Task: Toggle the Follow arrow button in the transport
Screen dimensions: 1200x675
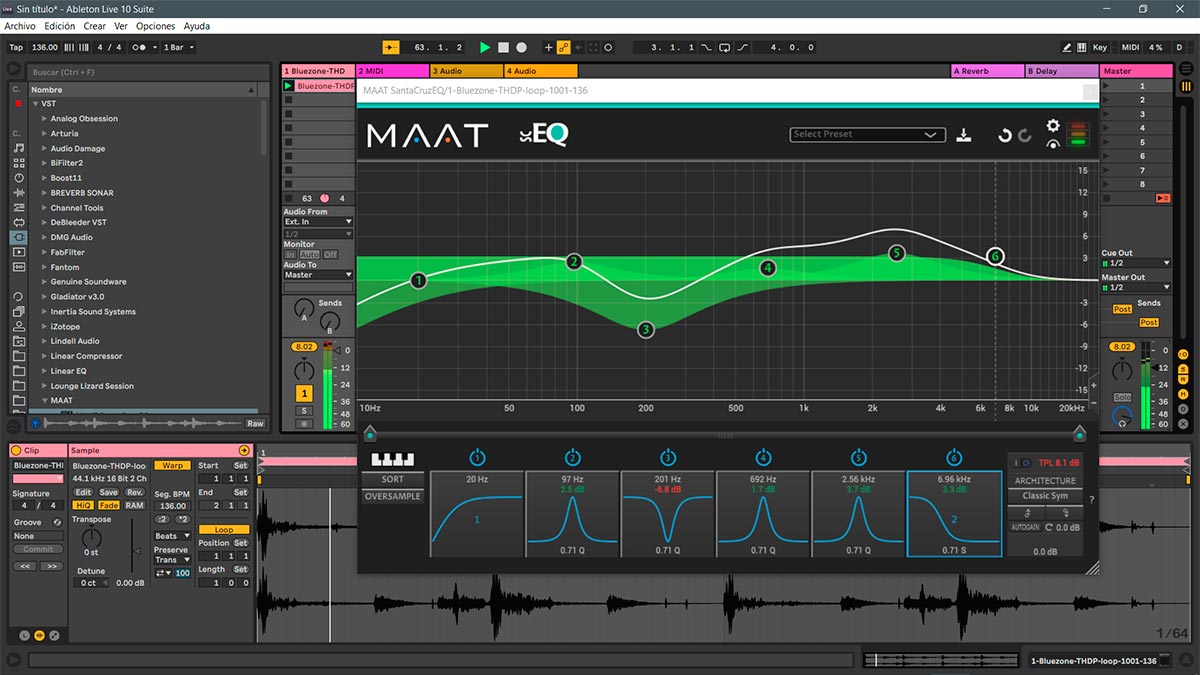Action: click(x=391, y=47)
